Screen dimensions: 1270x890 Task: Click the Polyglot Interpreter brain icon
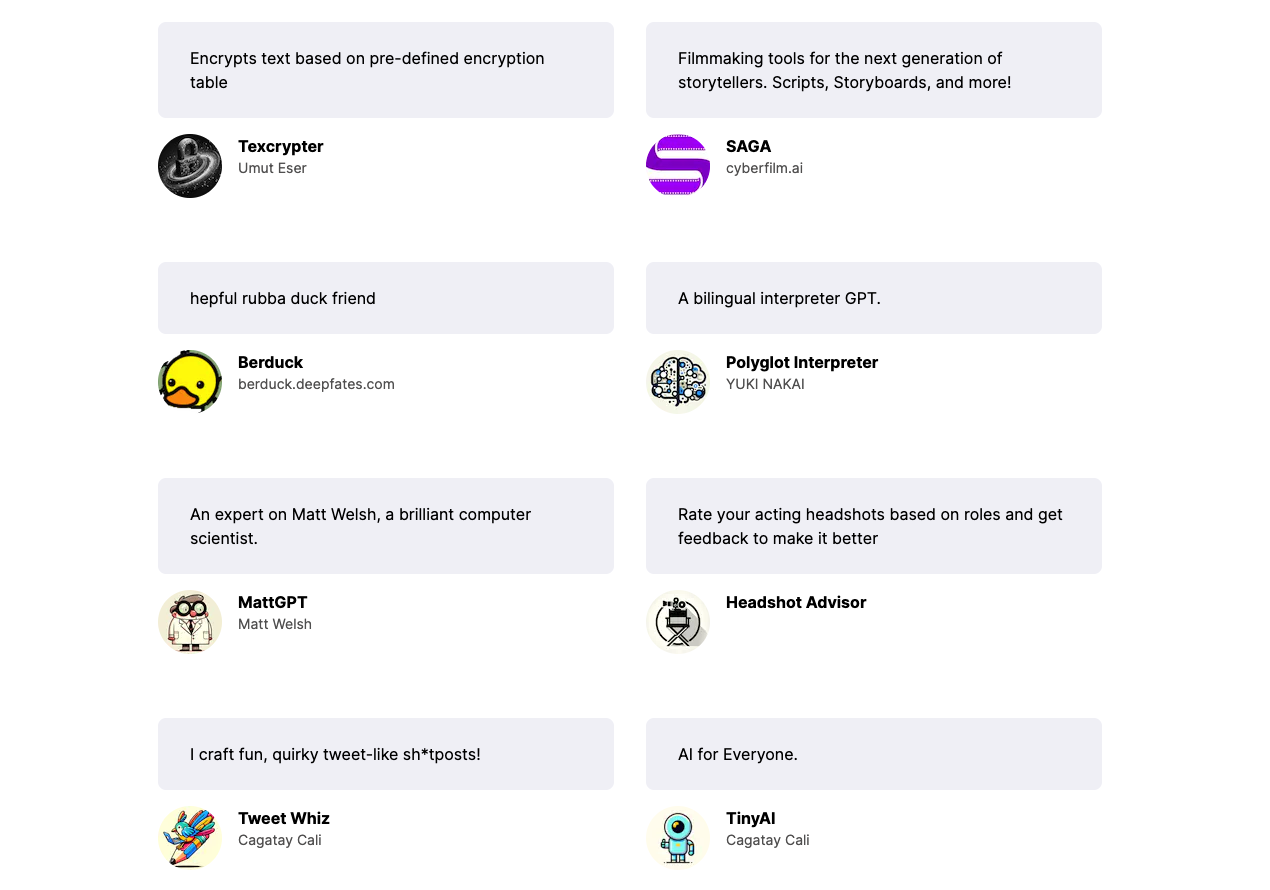678,382
